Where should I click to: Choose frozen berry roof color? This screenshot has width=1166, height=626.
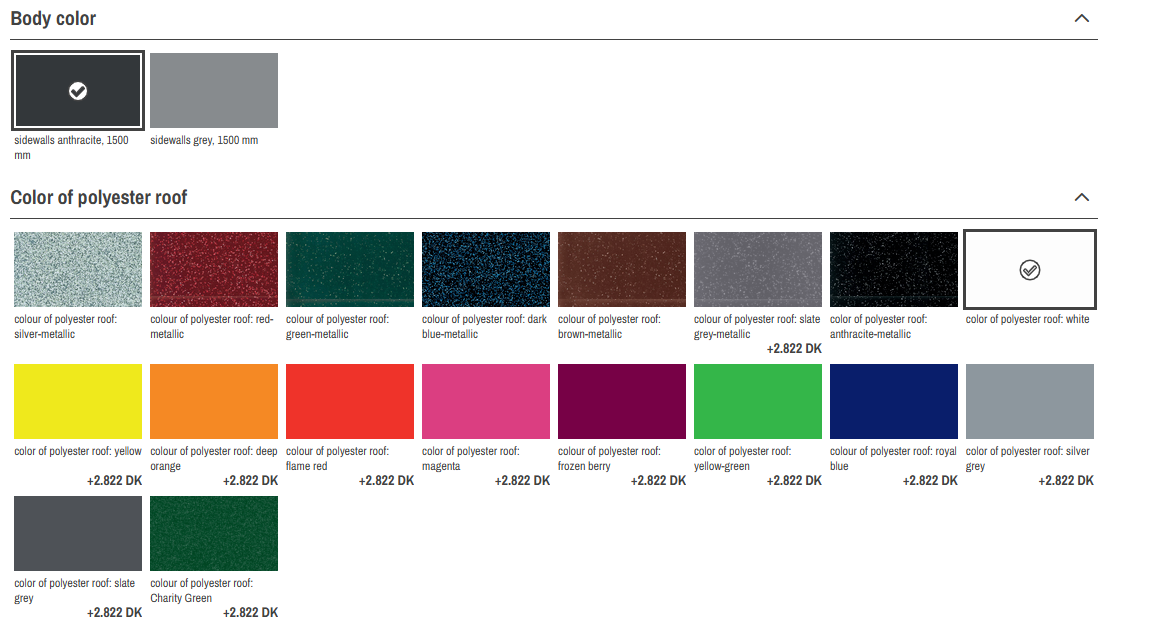pyautogui.click(x=622, y=401)
